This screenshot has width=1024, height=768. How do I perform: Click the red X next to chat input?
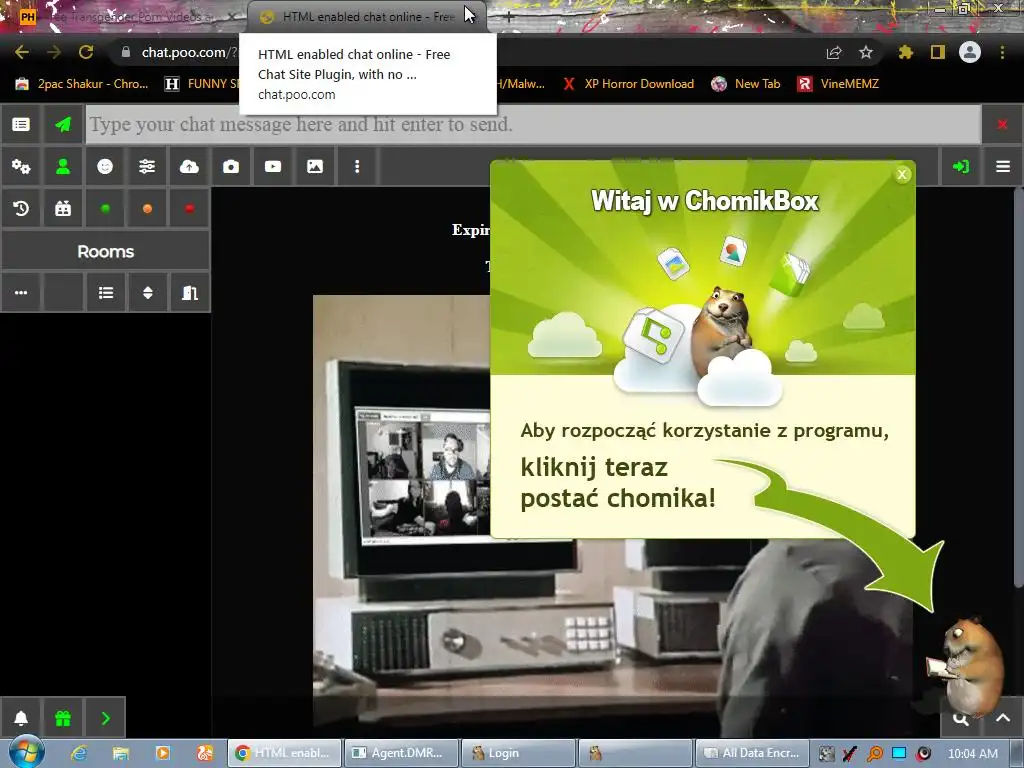click(1002, 124)
